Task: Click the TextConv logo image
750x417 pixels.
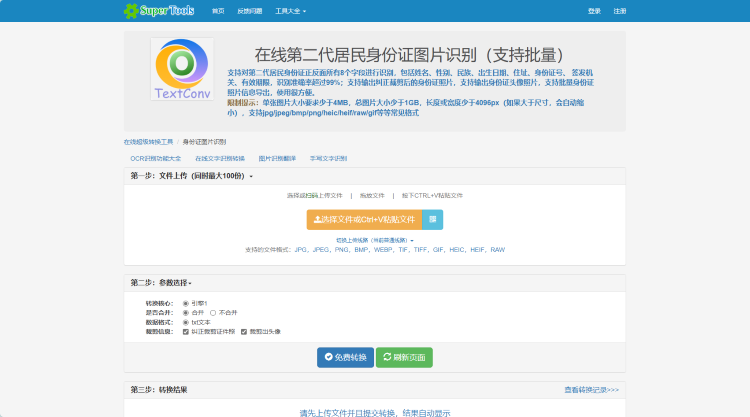Action: click(181, 70)
